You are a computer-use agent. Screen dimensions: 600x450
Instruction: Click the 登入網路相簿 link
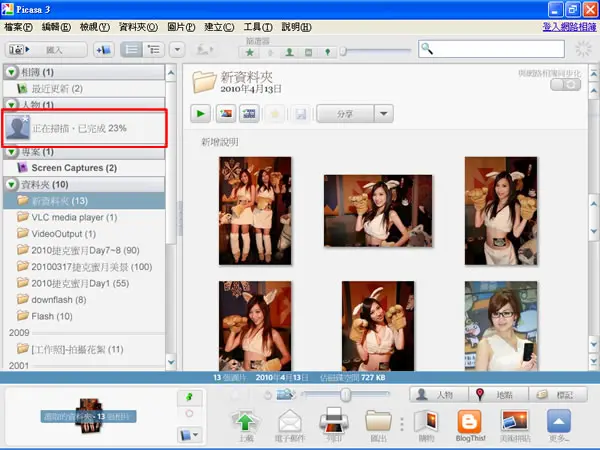[569, 27]
